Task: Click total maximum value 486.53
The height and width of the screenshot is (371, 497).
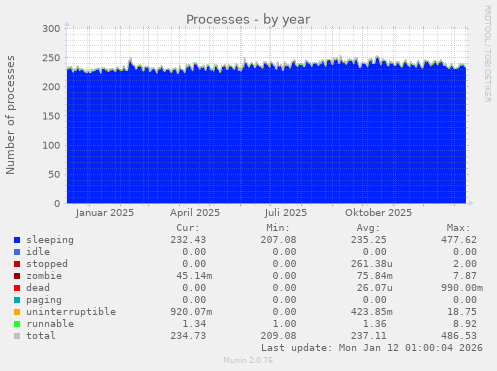Action: click(459, 336)
